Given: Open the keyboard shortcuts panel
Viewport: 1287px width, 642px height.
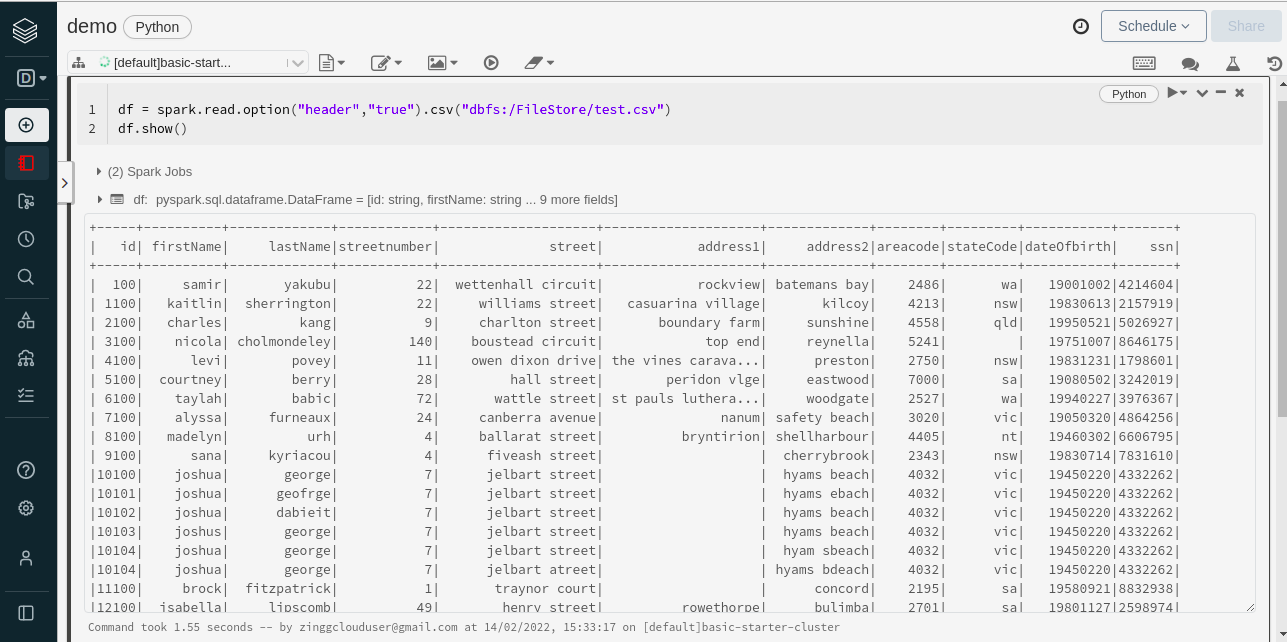Looking at the screenshot, I should click(x=1144, y=62).
